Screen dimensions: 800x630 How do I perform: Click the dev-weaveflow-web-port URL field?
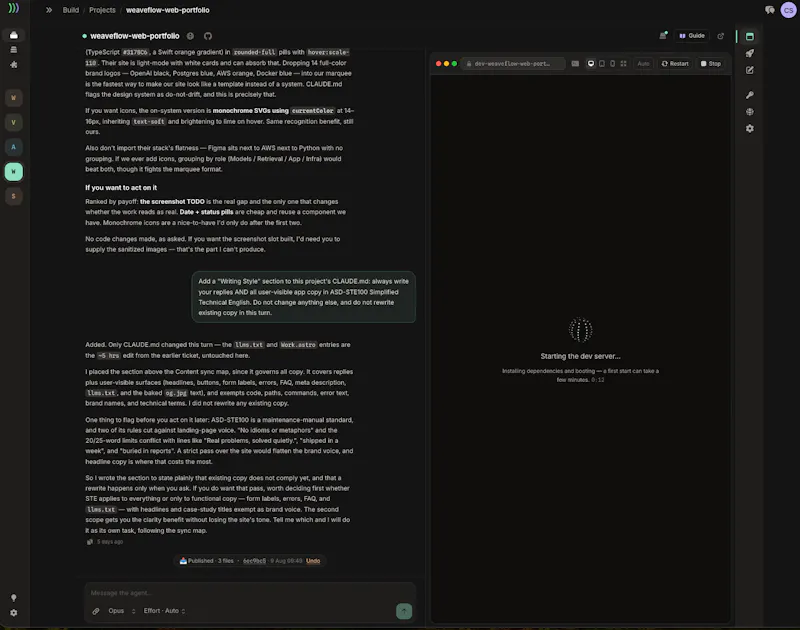[512, 64]
